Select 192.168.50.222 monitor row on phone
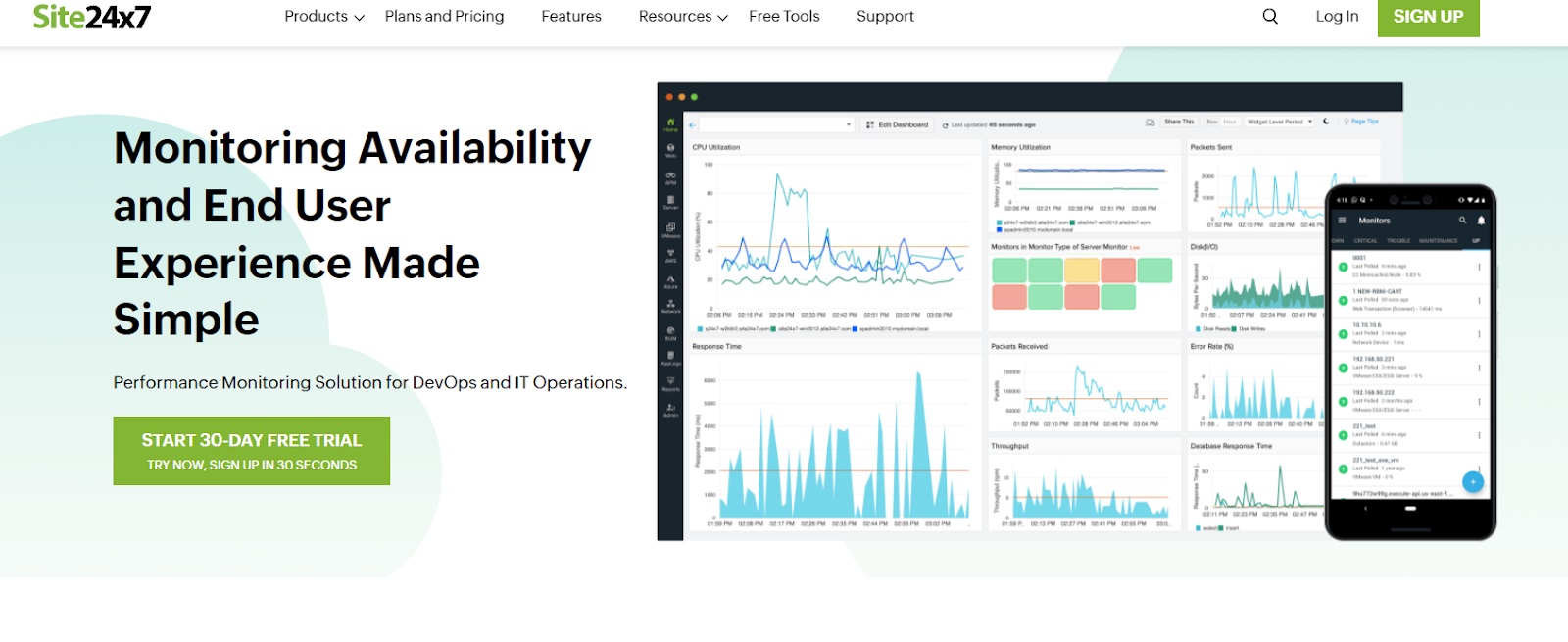Screen dimensions: 1568x642 (1409, 401)
